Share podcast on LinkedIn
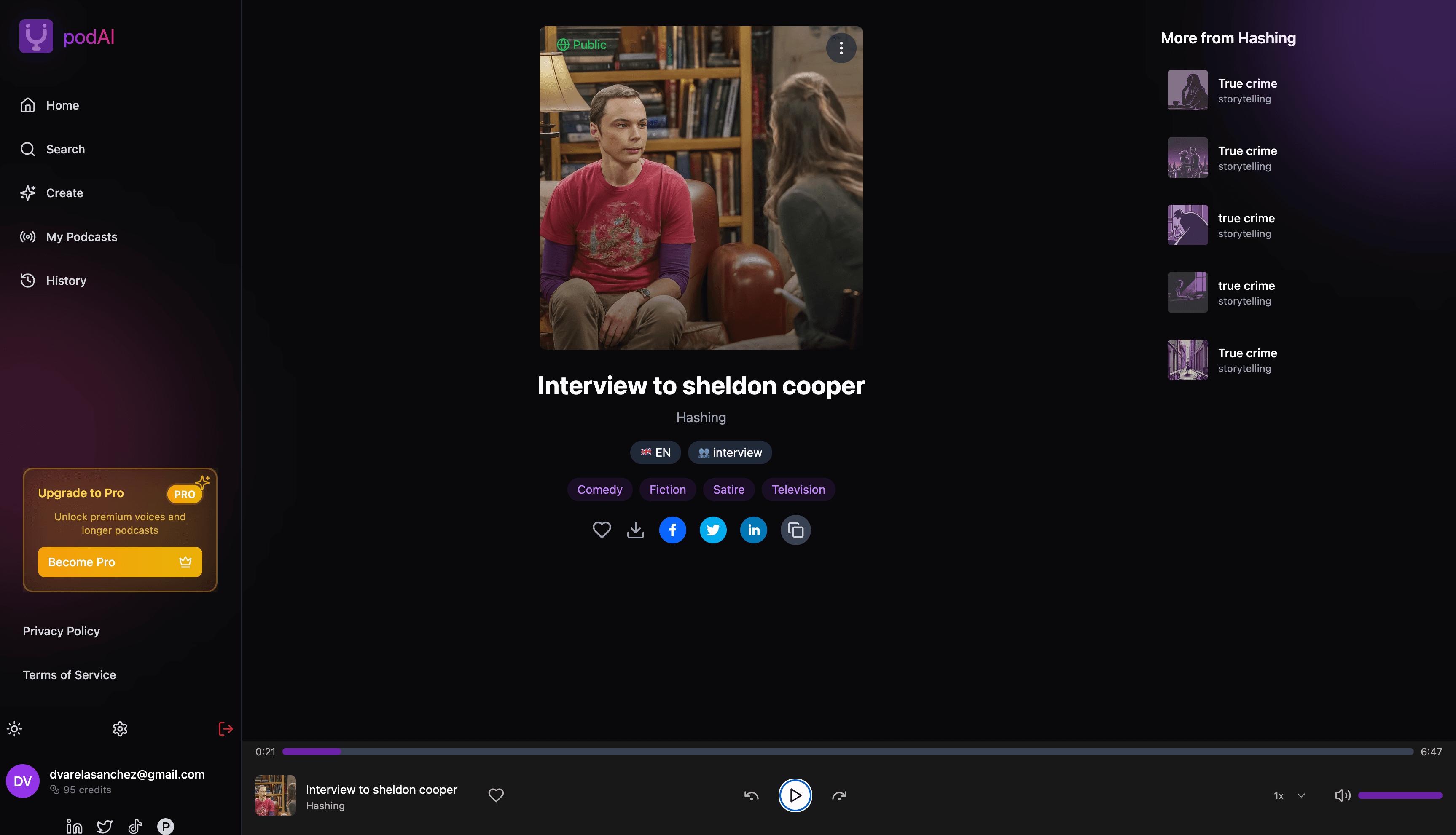The image size is (1456, 835). coord(754,530)
